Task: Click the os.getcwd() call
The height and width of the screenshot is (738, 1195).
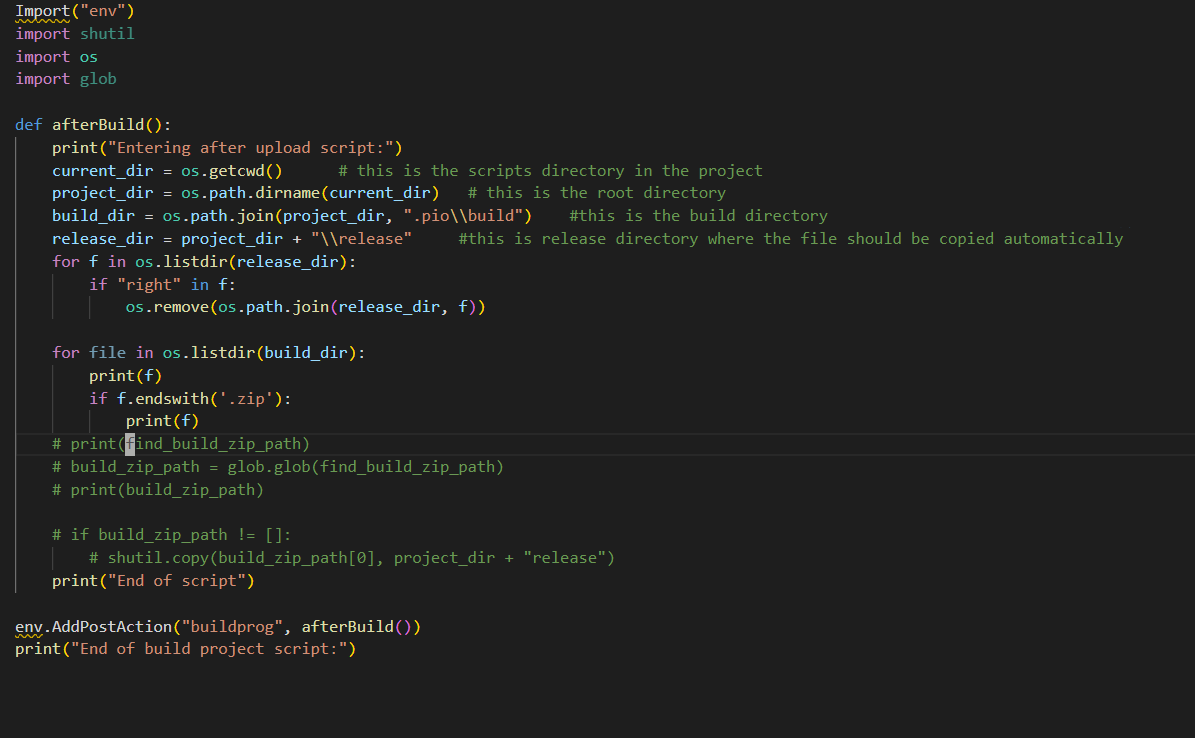Action: (x=232, y=170)
